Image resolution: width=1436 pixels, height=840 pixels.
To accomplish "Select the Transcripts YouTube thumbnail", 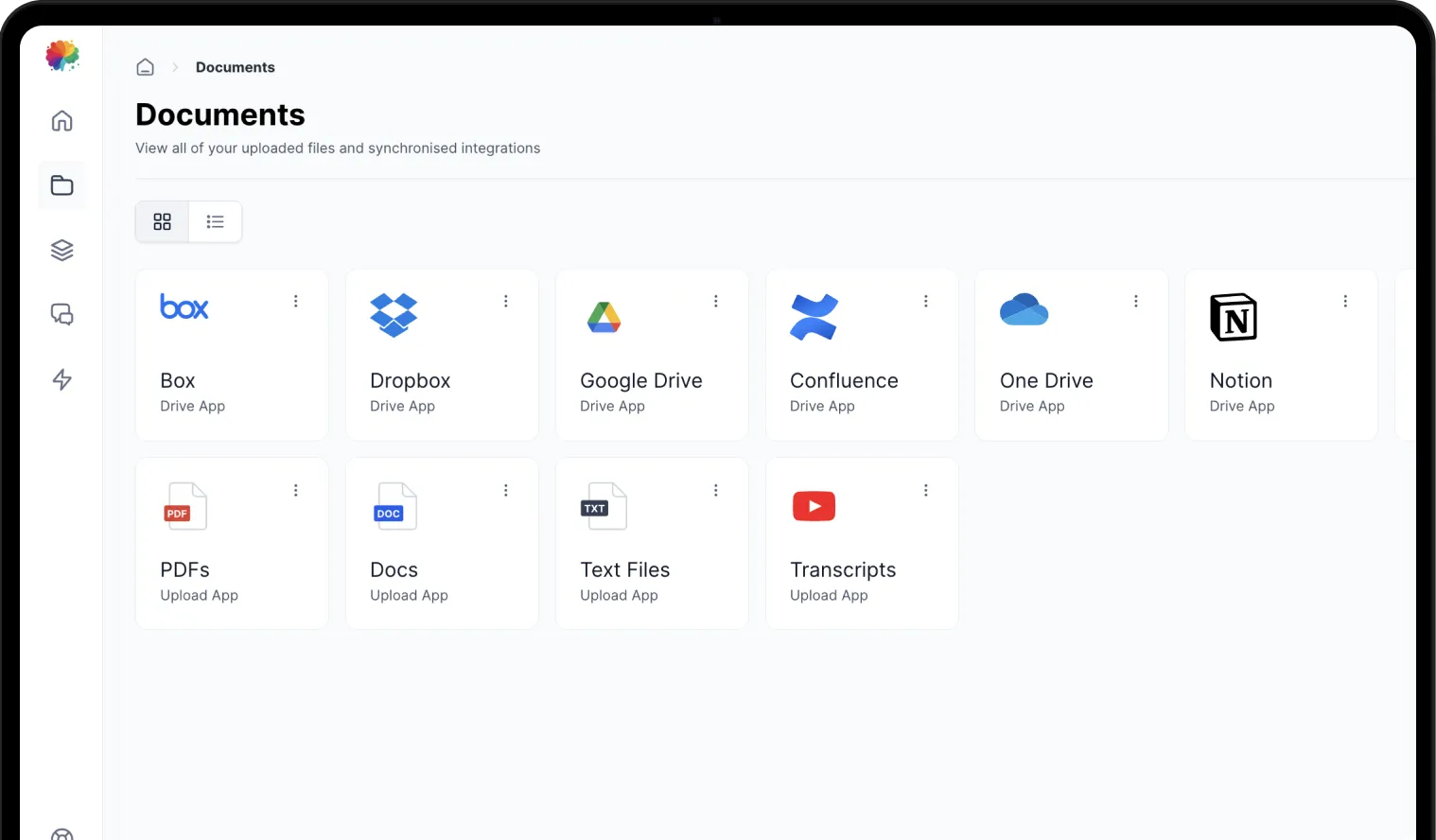I will click(x=814, y=506).
